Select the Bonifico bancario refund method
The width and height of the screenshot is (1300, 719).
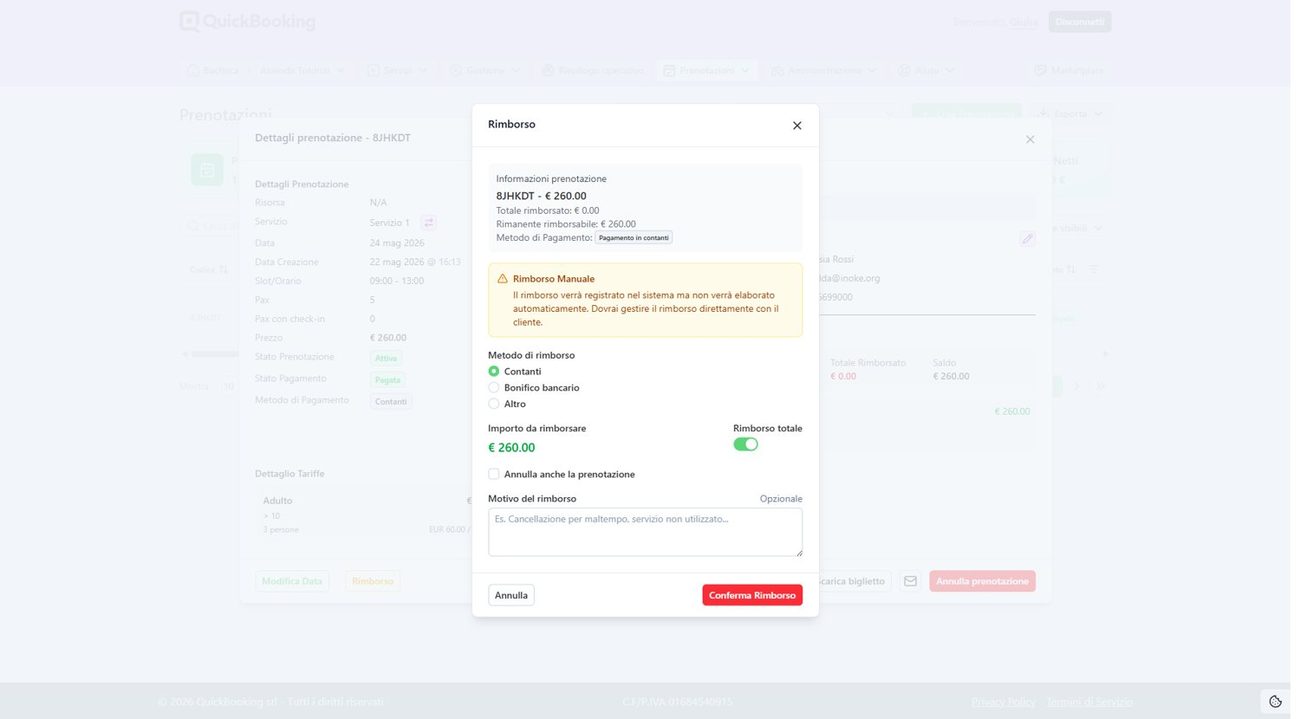pos(494,387)
